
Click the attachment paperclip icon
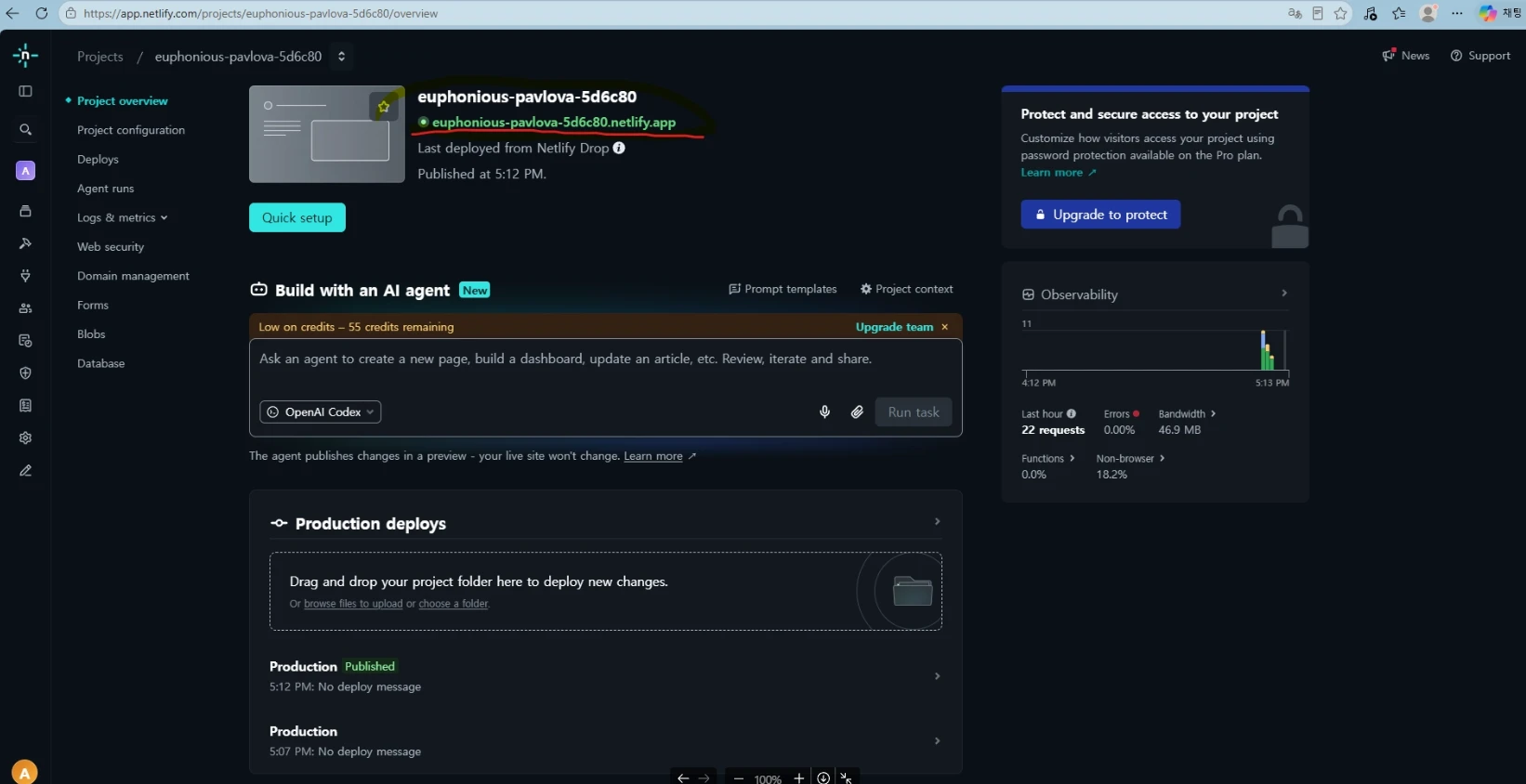click(x=857, y=412)
